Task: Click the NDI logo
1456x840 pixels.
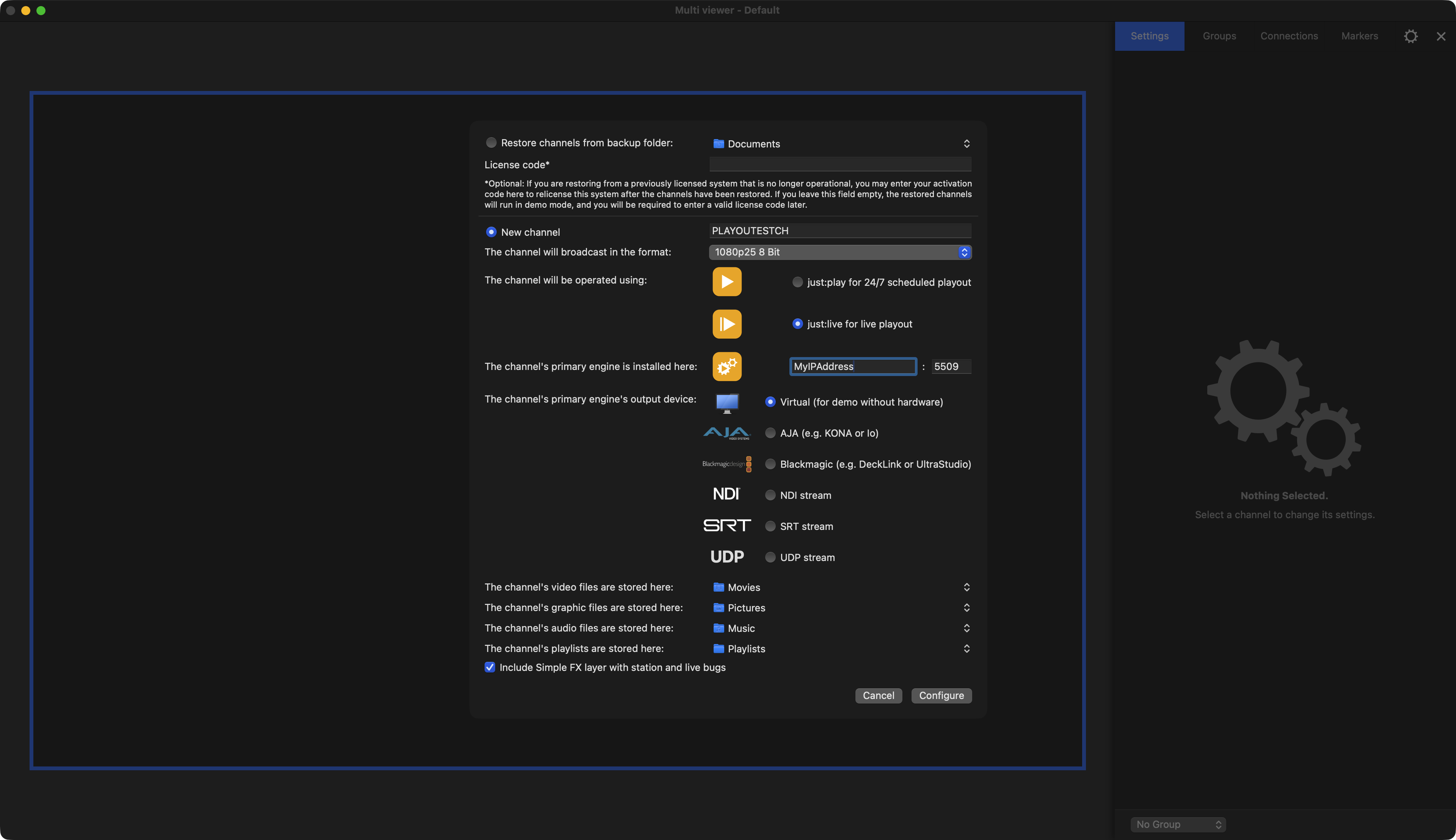Action: [726, 494]
